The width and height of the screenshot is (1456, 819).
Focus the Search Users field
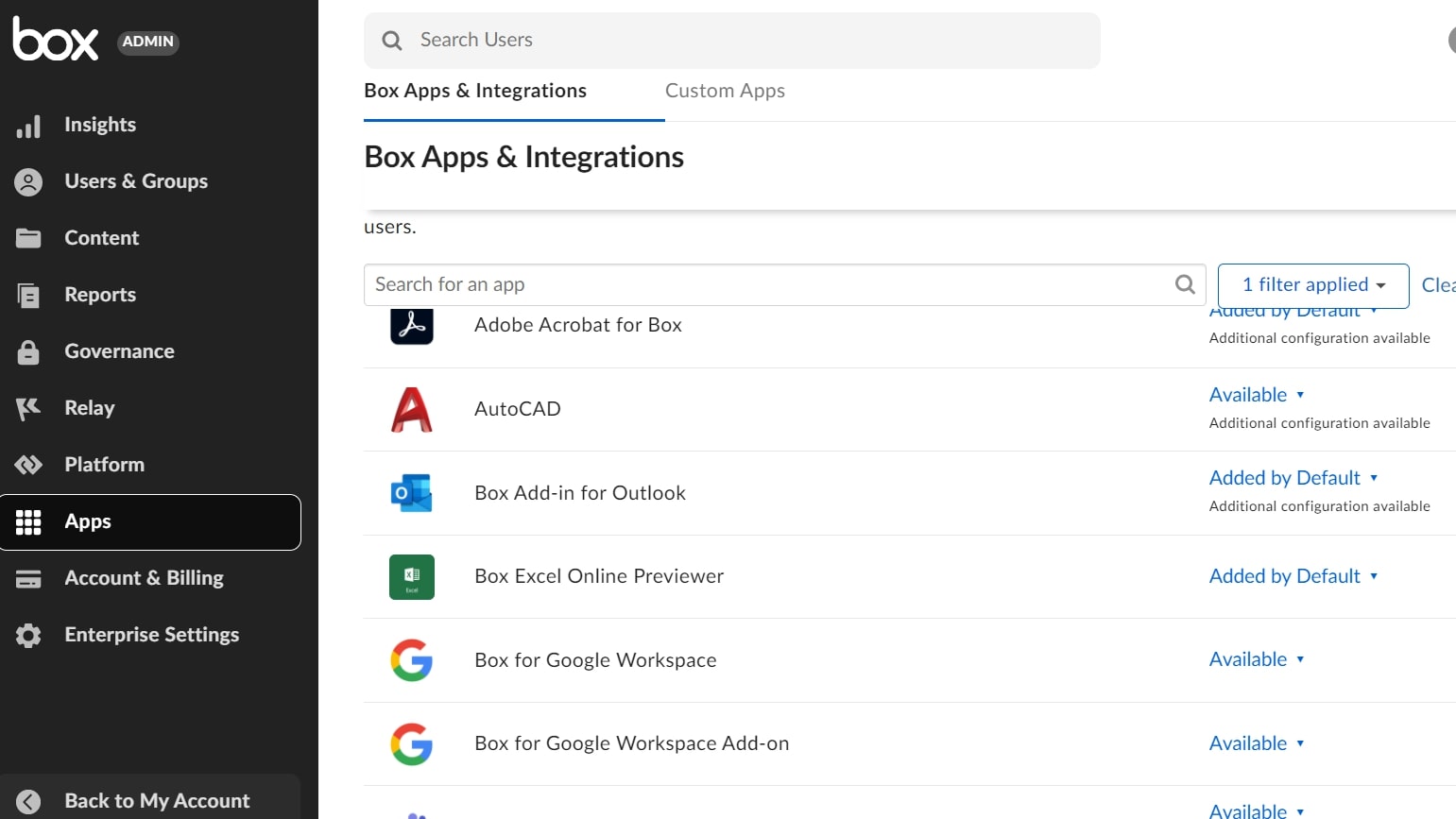[x=732, y=41]
